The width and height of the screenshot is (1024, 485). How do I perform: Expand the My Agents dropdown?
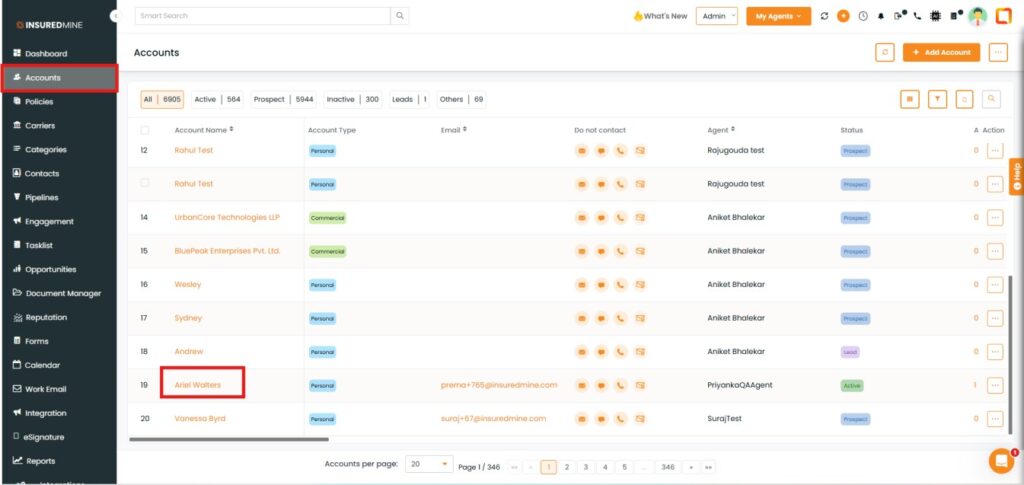[x=778, y=16]
